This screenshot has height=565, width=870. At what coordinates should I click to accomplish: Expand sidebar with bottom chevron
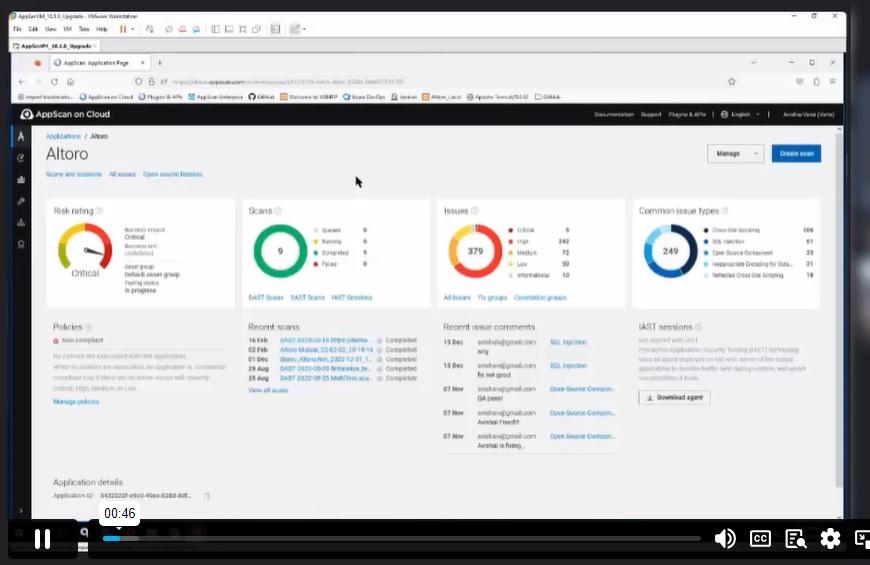[21, 510]
